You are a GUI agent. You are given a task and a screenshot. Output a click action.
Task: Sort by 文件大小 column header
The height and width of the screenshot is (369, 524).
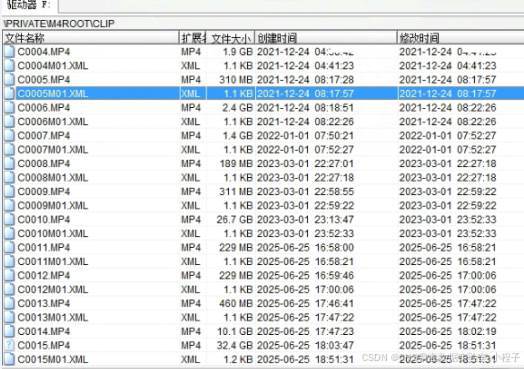231,38
